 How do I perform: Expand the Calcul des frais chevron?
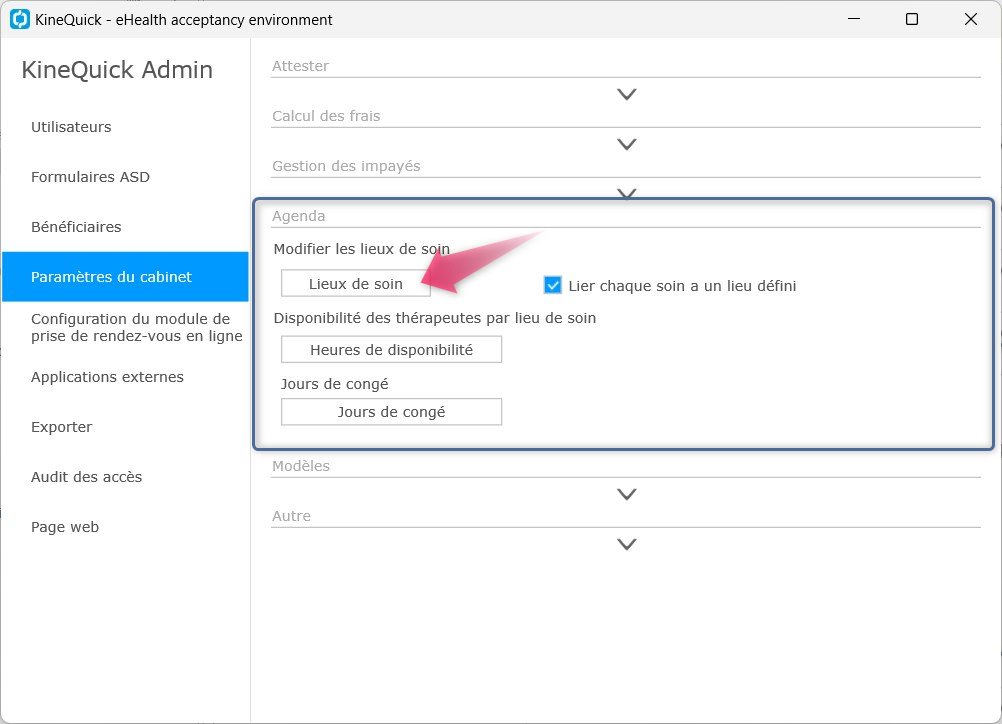click(x=627, y=144)
